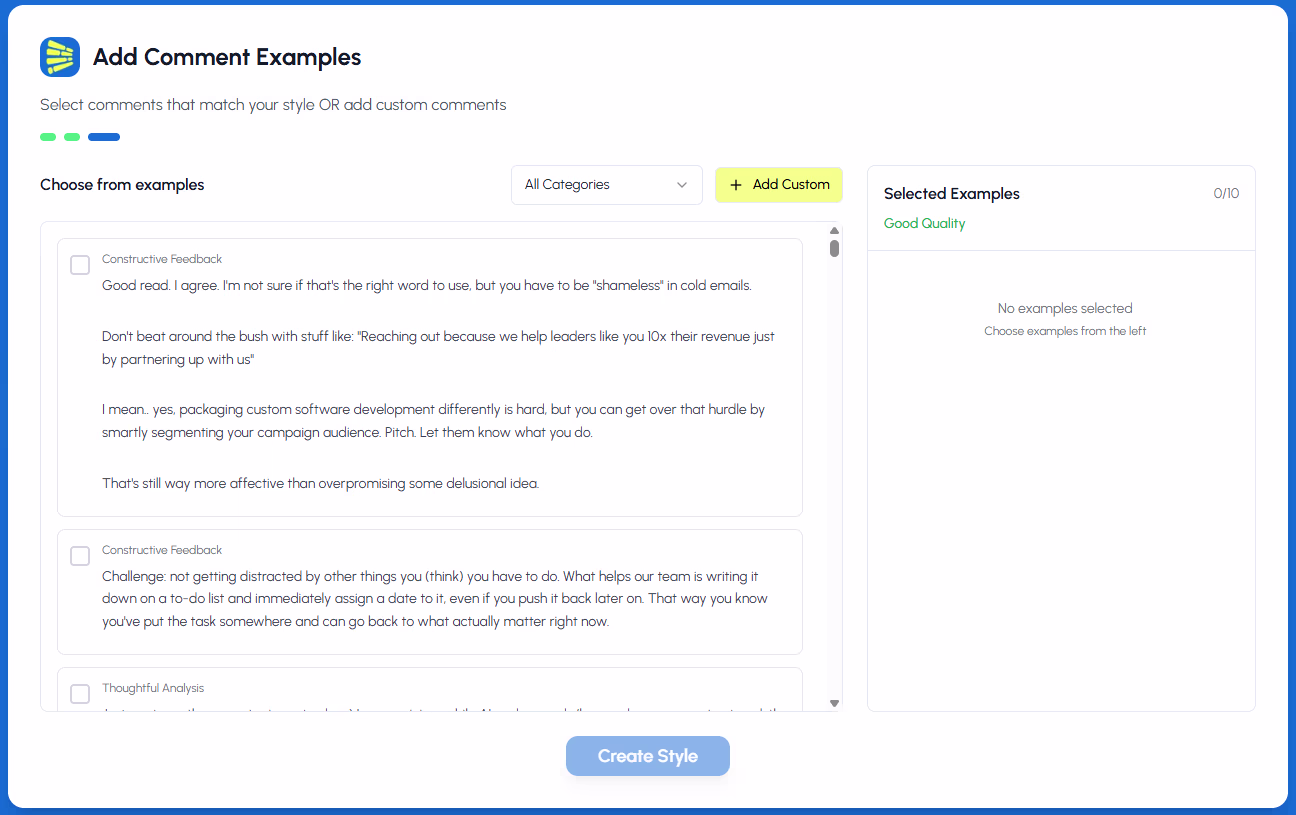Viewport: 1296px width, 815px height.
Task: Click the Add Custom button
Action: [778, 185]
